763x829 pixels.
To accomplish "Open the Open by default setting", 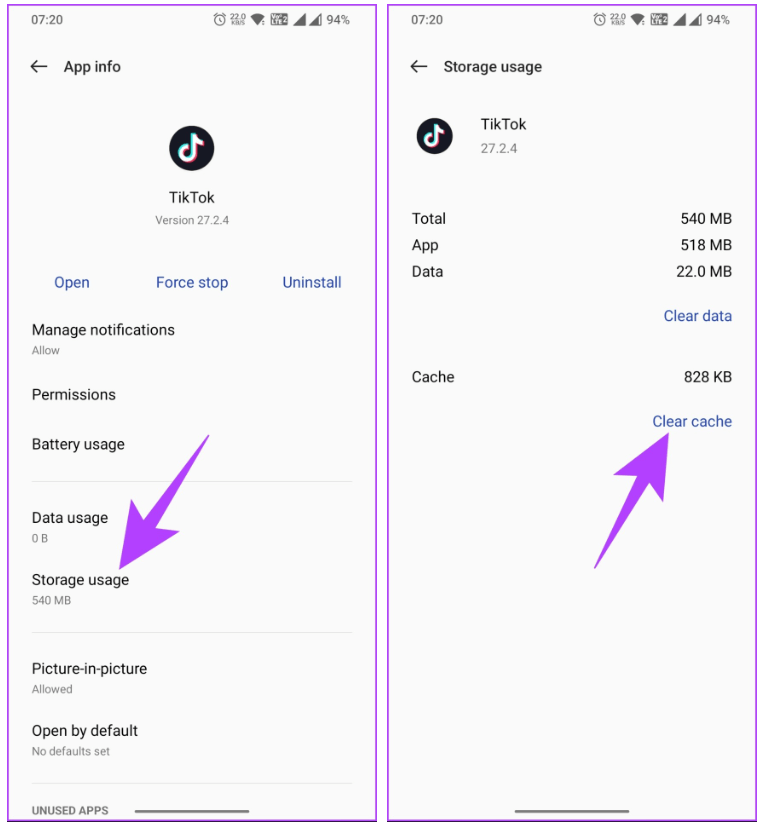I will click(85, 739).
